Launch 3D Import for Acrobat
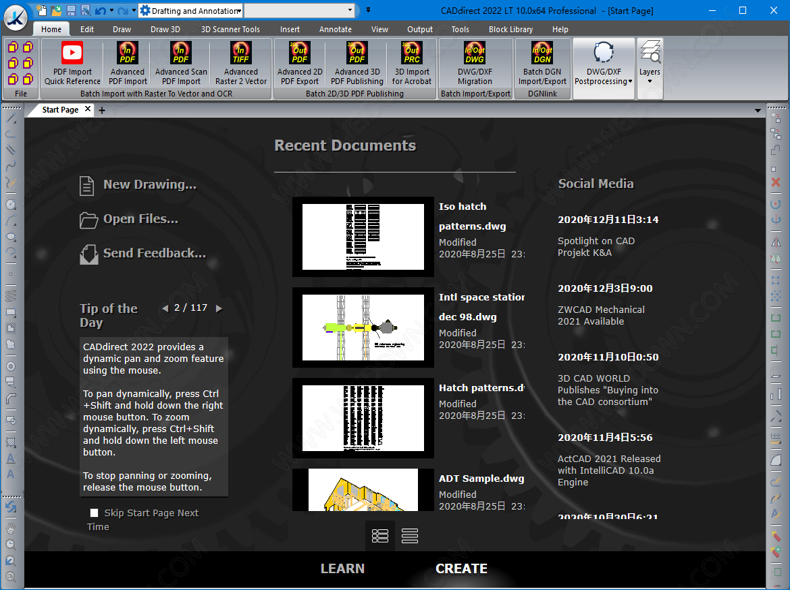This screenshot has height=590, width=790. click(412, 63)
